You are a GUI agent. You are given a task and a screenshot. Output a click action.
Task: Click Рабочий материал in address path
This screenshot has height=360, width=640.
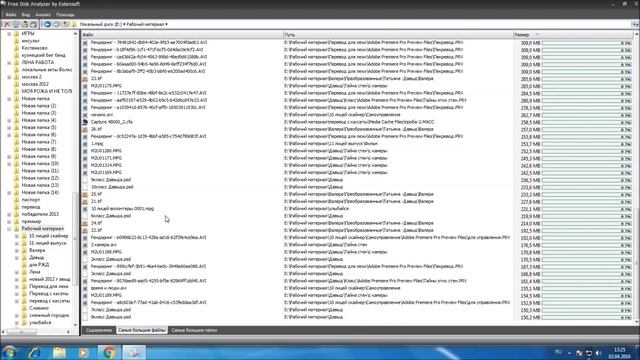[x=145, y=24]
